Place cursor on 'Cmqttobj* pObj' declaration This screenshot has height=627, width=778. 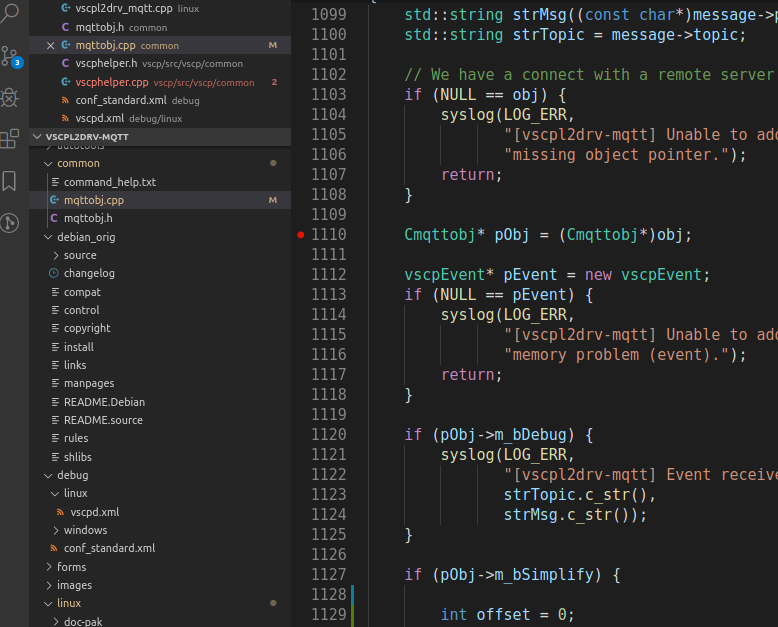pyautogui.click(x=466, y=235)
